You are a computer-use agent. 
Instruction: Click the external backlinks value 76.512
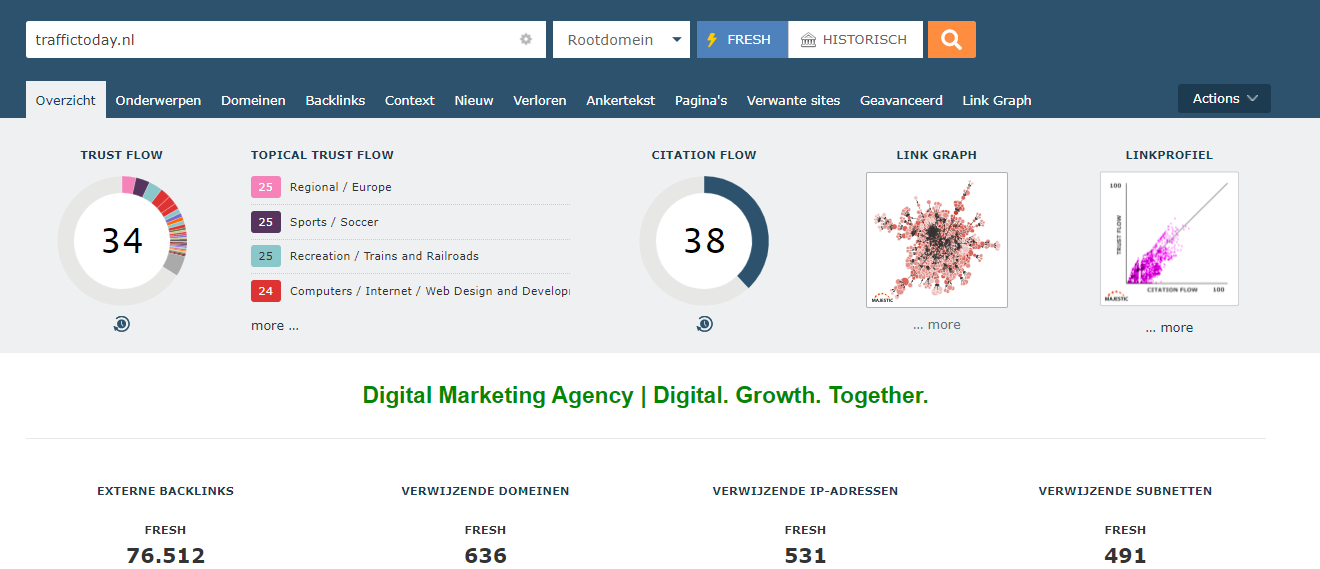click(166, 556)
